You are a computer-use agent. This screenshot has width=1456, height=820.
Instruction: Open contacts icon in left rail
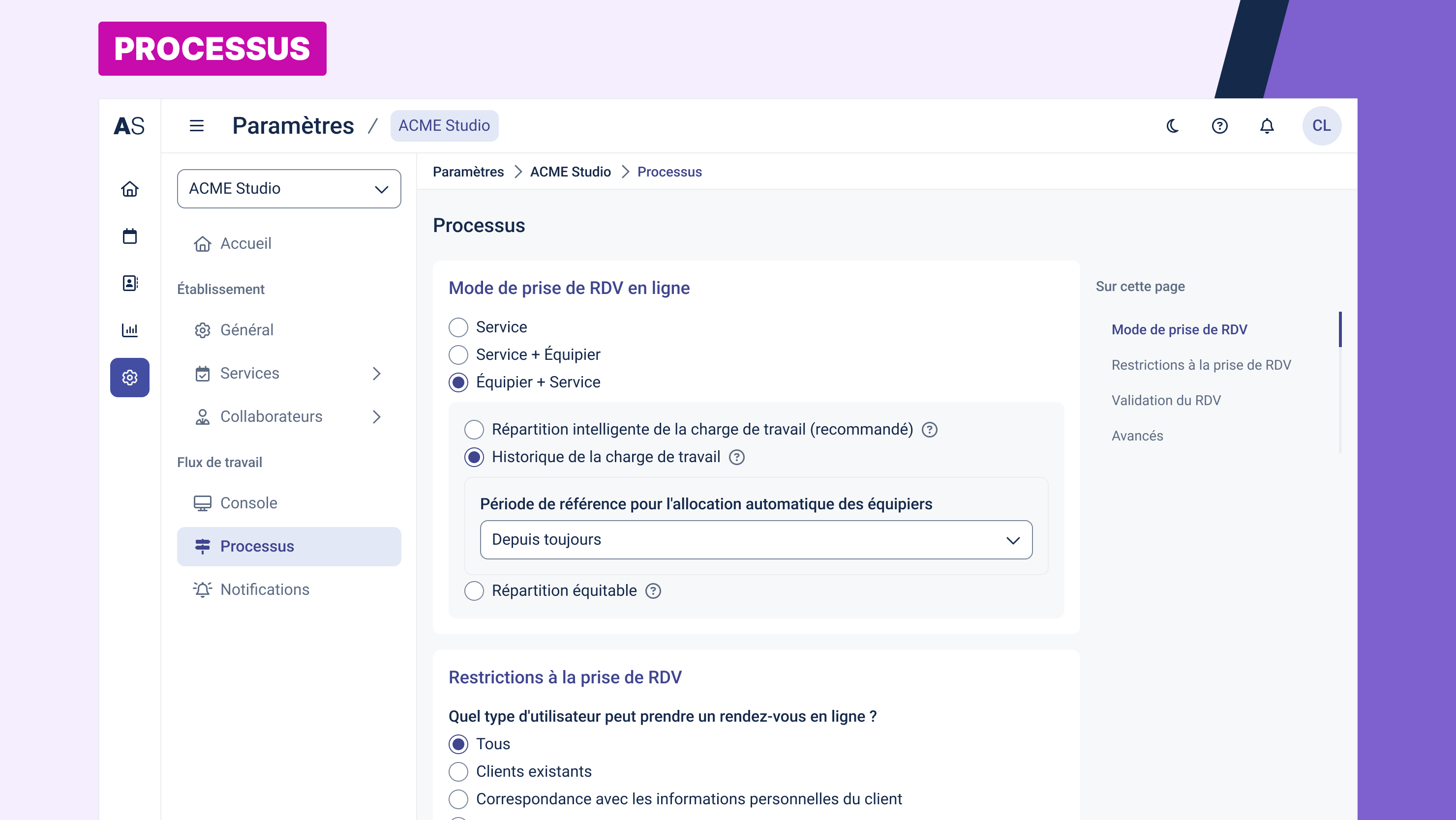[129, 283]
